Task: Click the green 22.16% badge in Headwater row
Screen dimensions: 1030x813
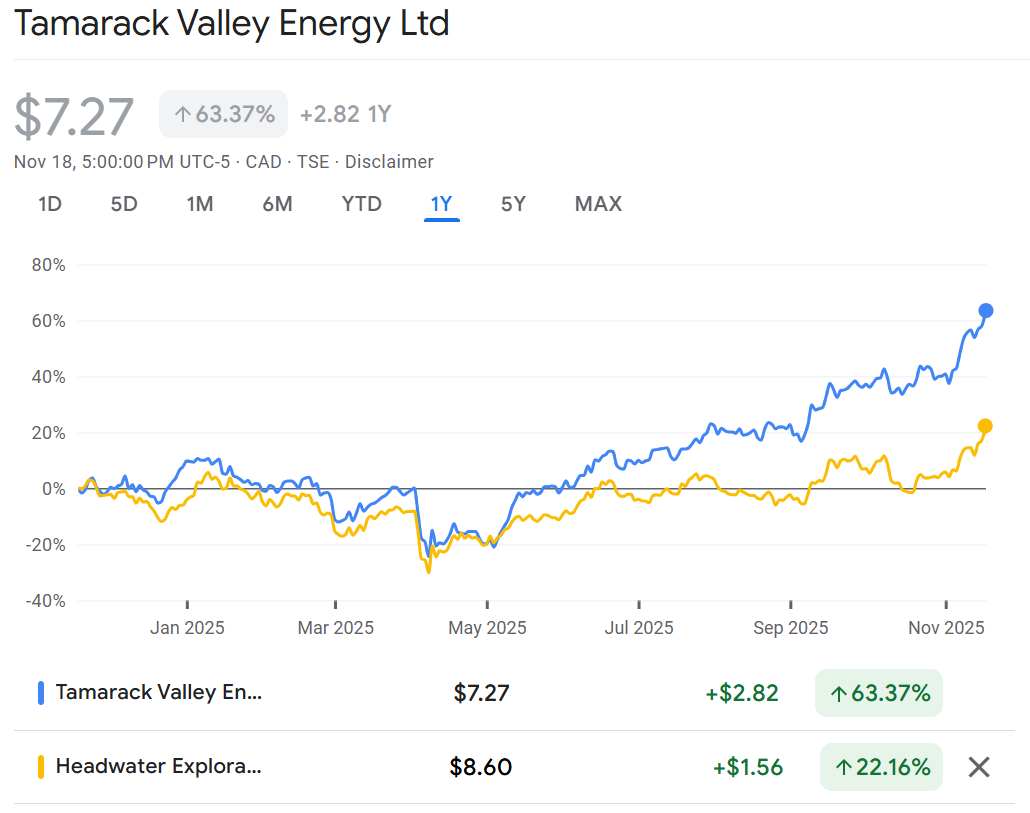Action: (x=881, y=767)
